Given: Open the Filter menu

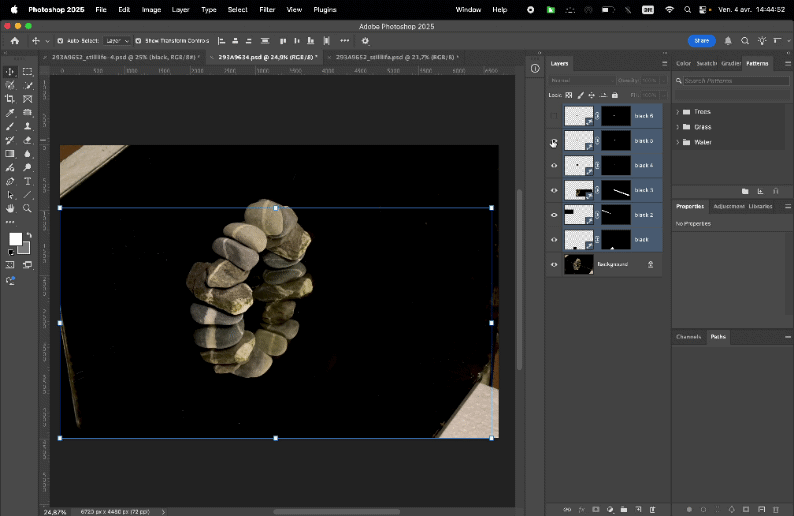Looking at the screenshot, I should 267,10.
